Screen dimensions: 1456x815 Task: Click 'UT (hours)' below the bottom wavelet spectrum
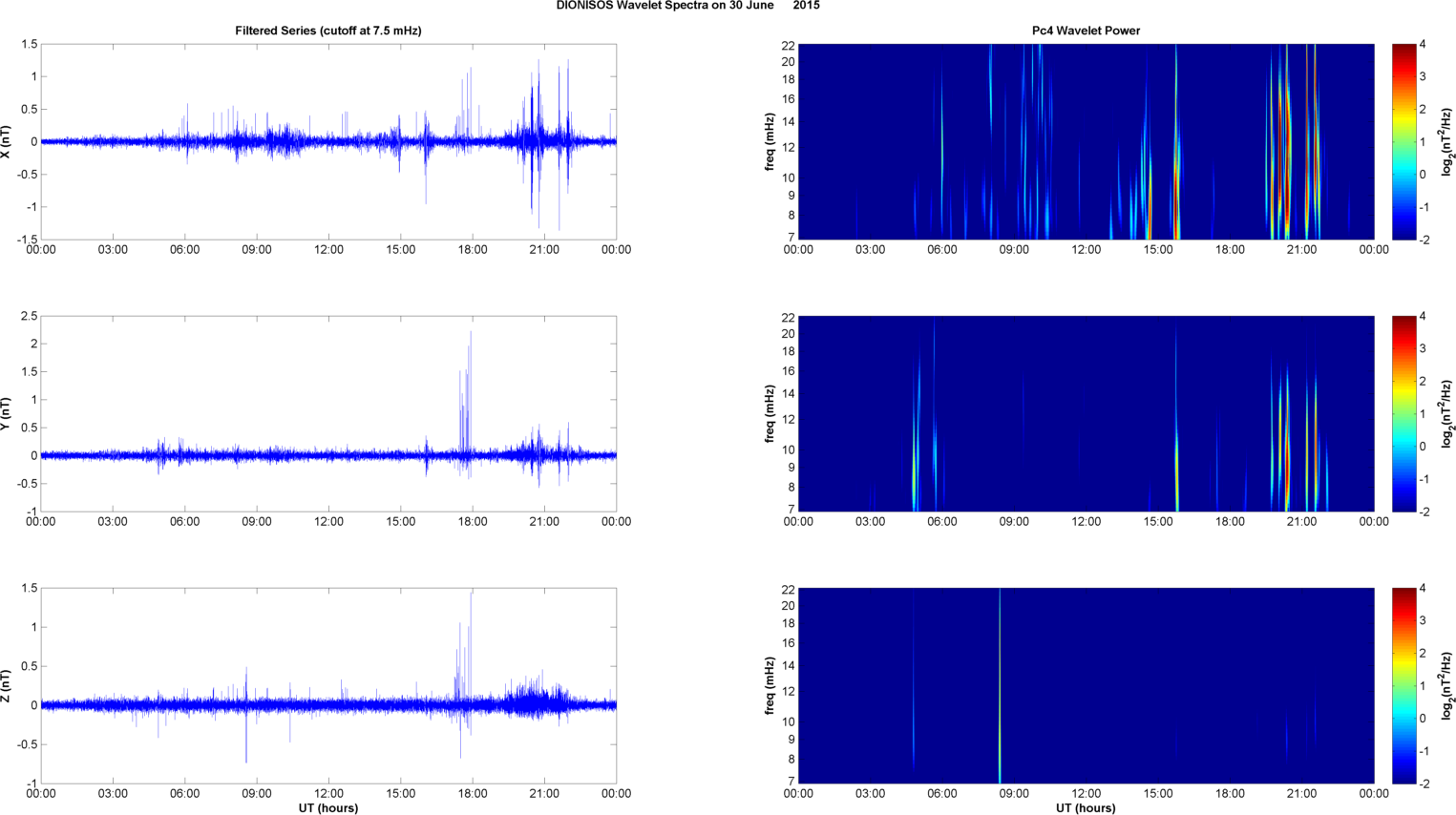(x=1086, y=808)
